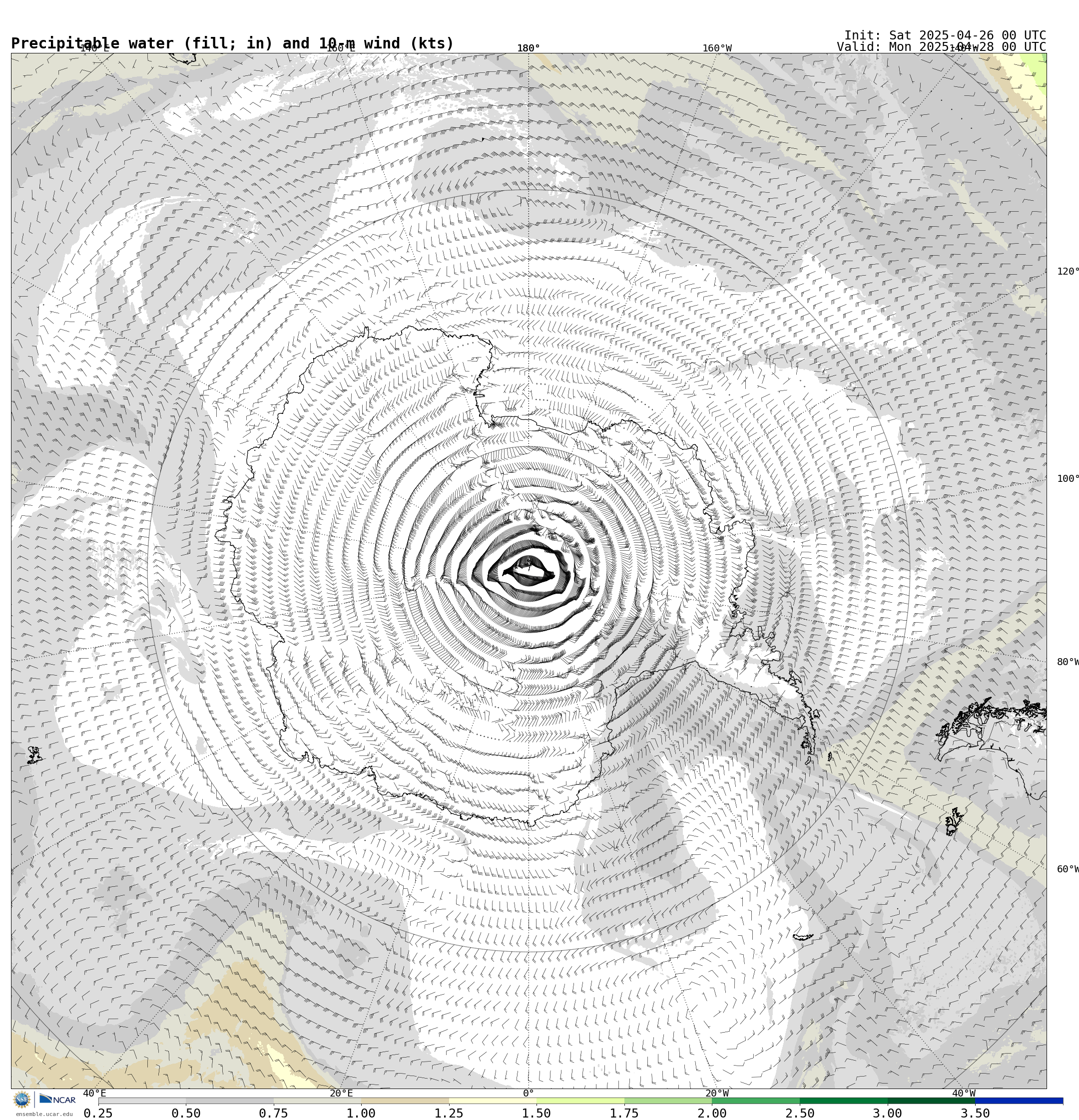Click the 0.50 colorbar tick label

186,1113
